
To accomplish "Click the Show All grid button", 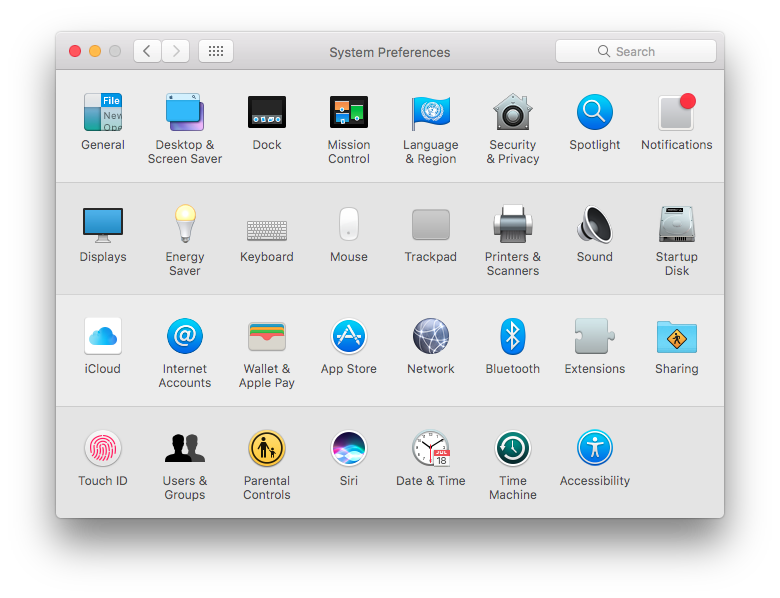I will click(x=216, y=51).
